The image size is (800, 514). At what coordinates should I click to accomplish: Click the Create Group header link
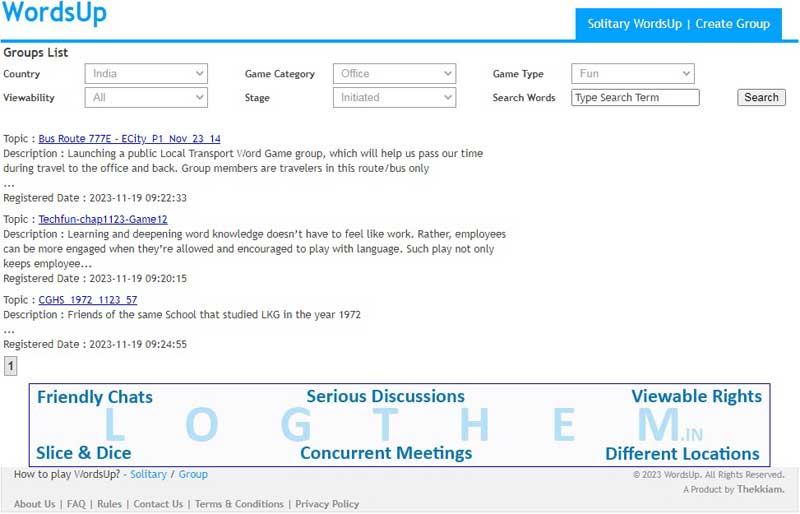tap(733, 24)
